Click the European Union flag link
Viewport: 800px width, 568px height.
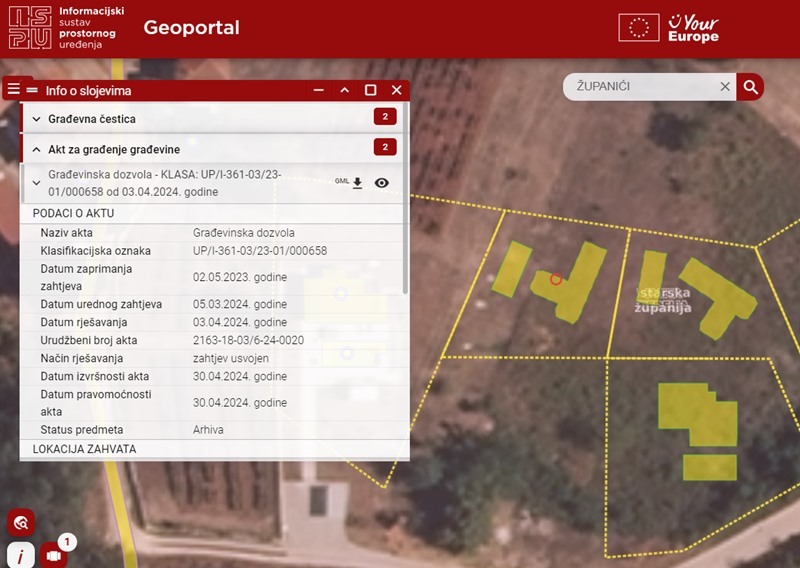tap(638, 28)
